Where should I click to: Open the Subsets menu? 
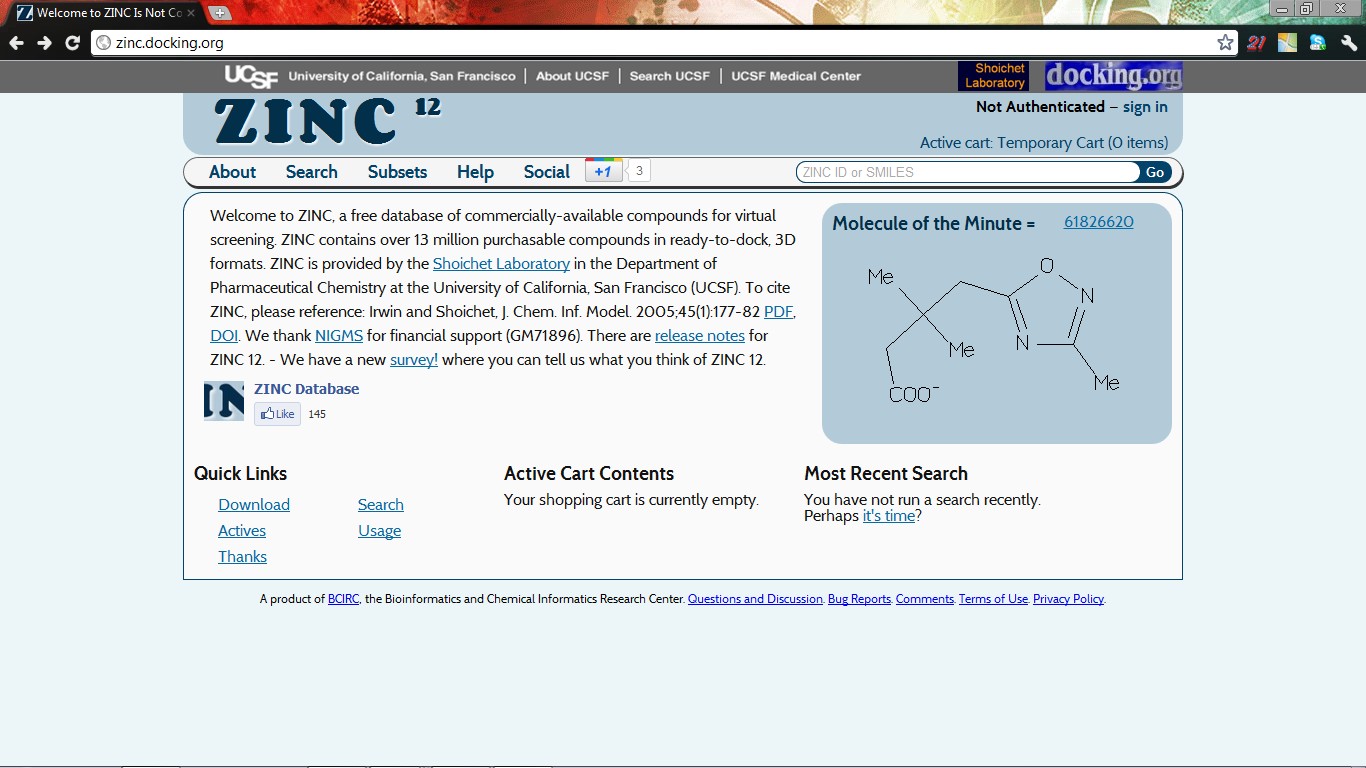397,172
